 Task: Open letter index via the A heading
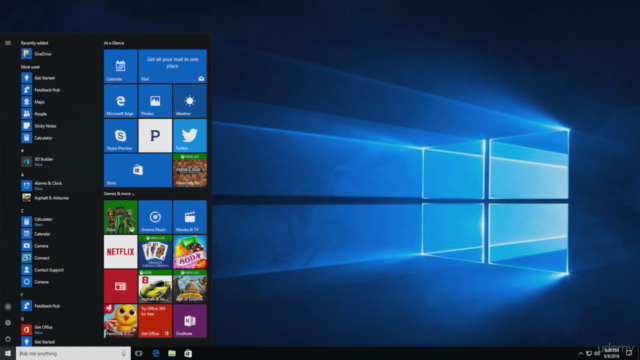coord(22,175)
